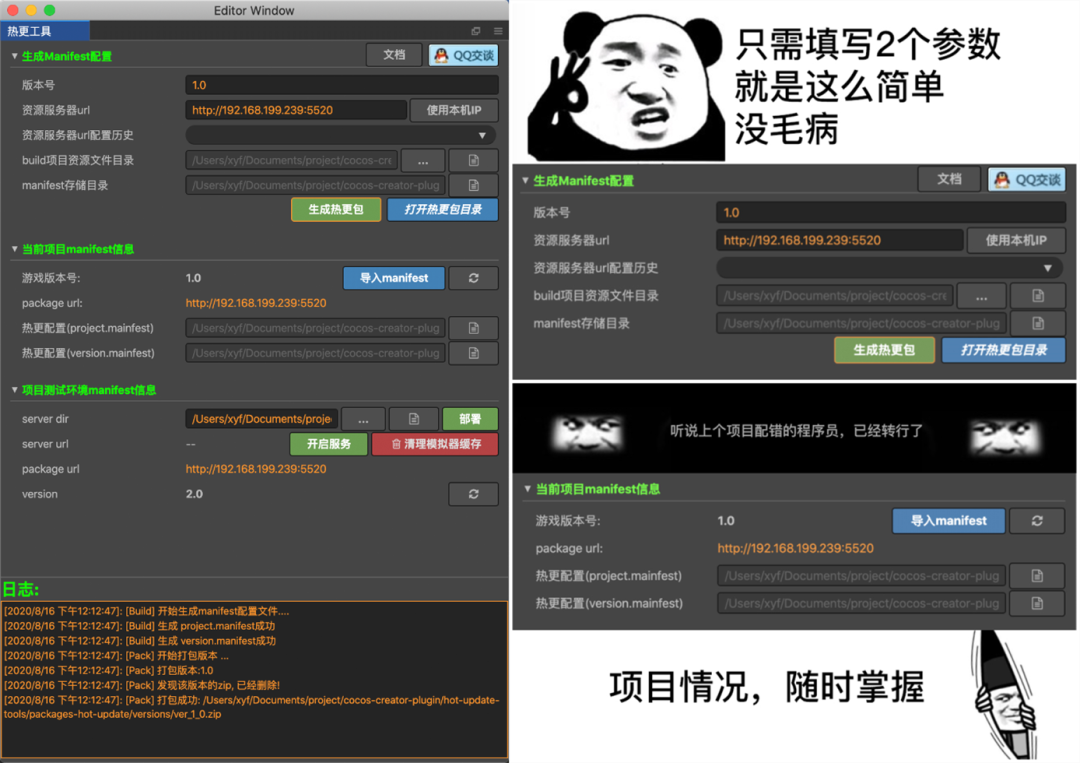Click the log line 生成 project.manifest成功
The width and height of the screenshot is (1080, 763).
(140, 626)
